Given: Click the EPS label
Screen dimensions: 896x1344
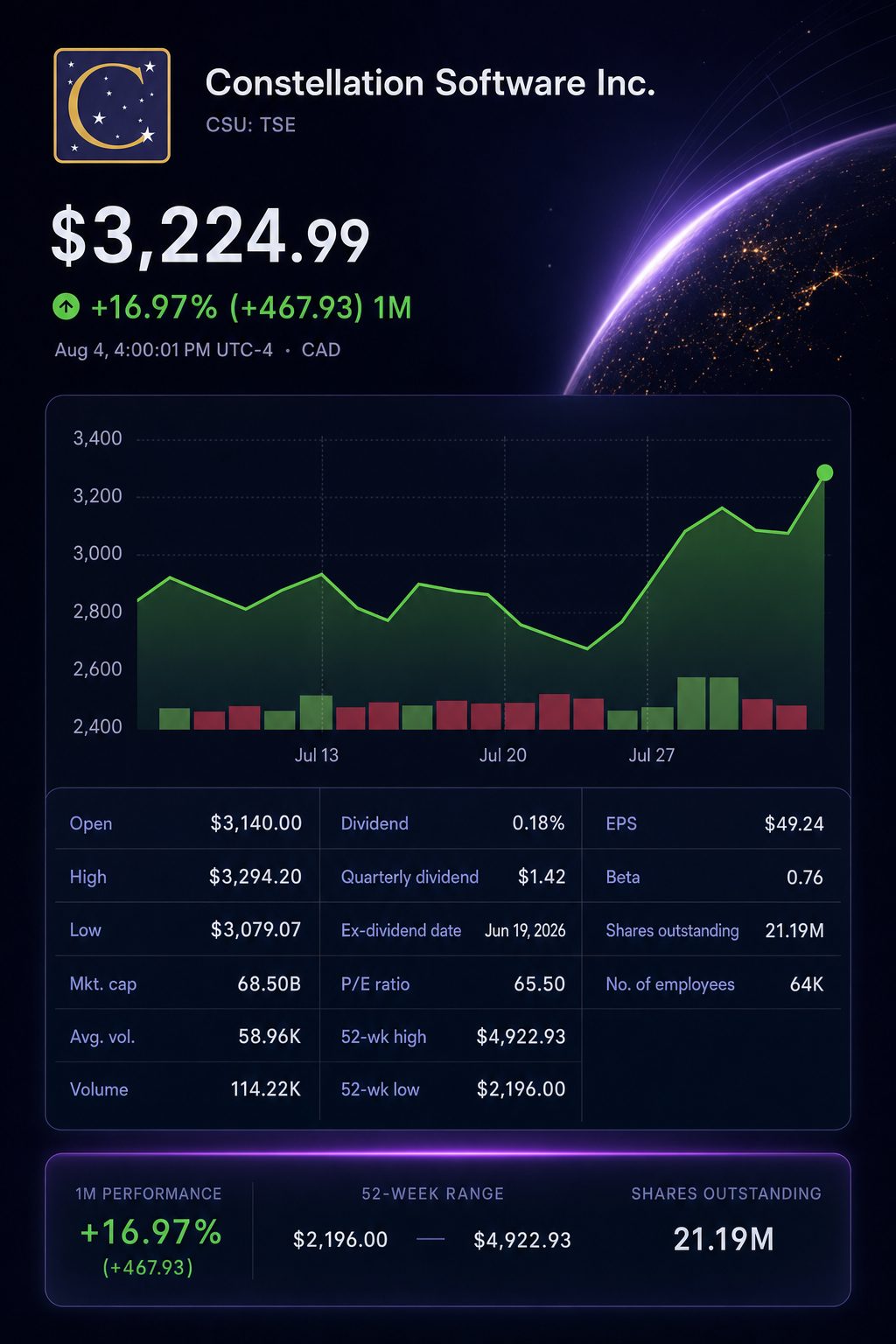Looking at the screenshot, I should [621, 824].
